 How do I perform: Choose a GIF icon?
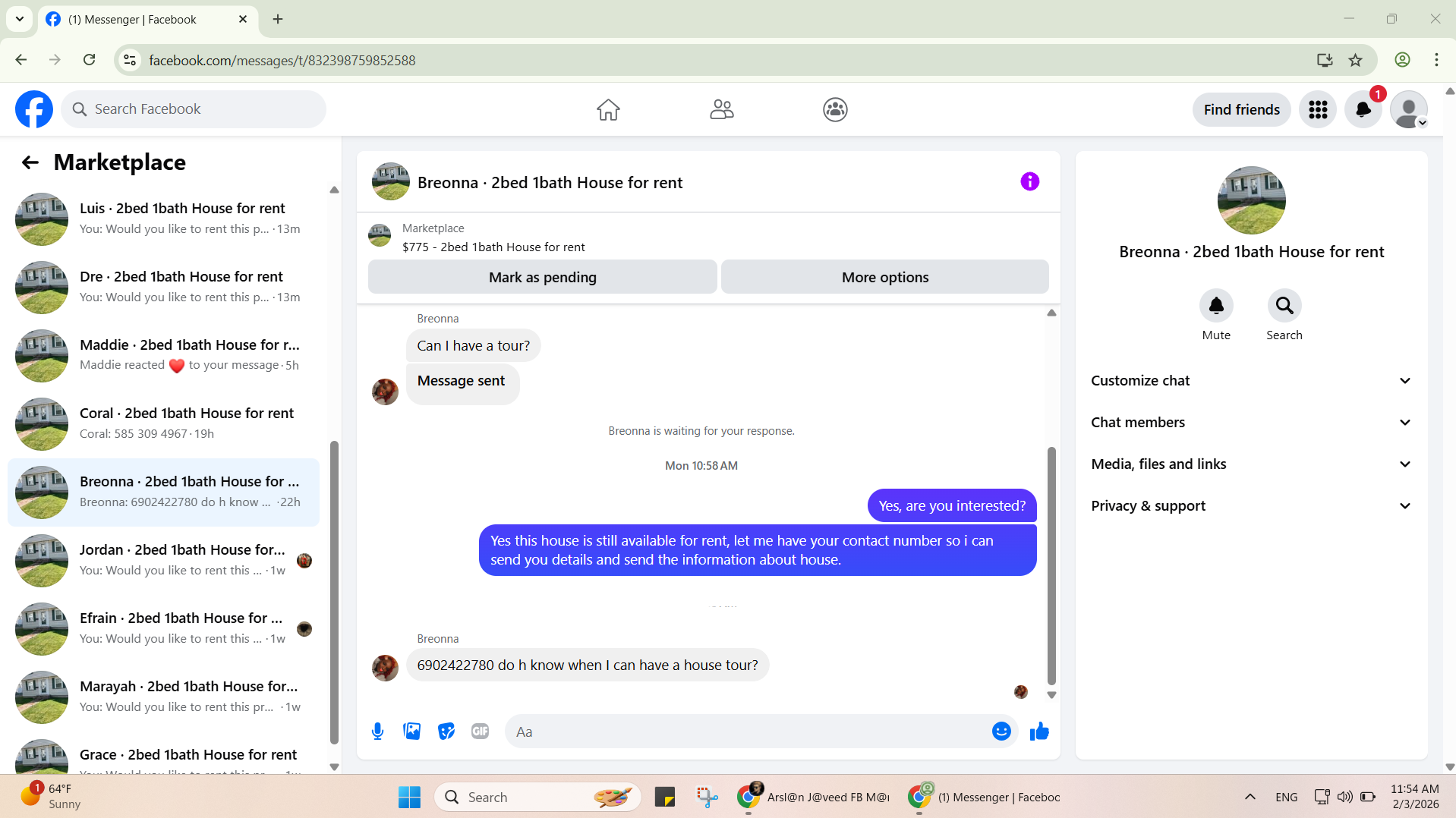tap(480, 731)
